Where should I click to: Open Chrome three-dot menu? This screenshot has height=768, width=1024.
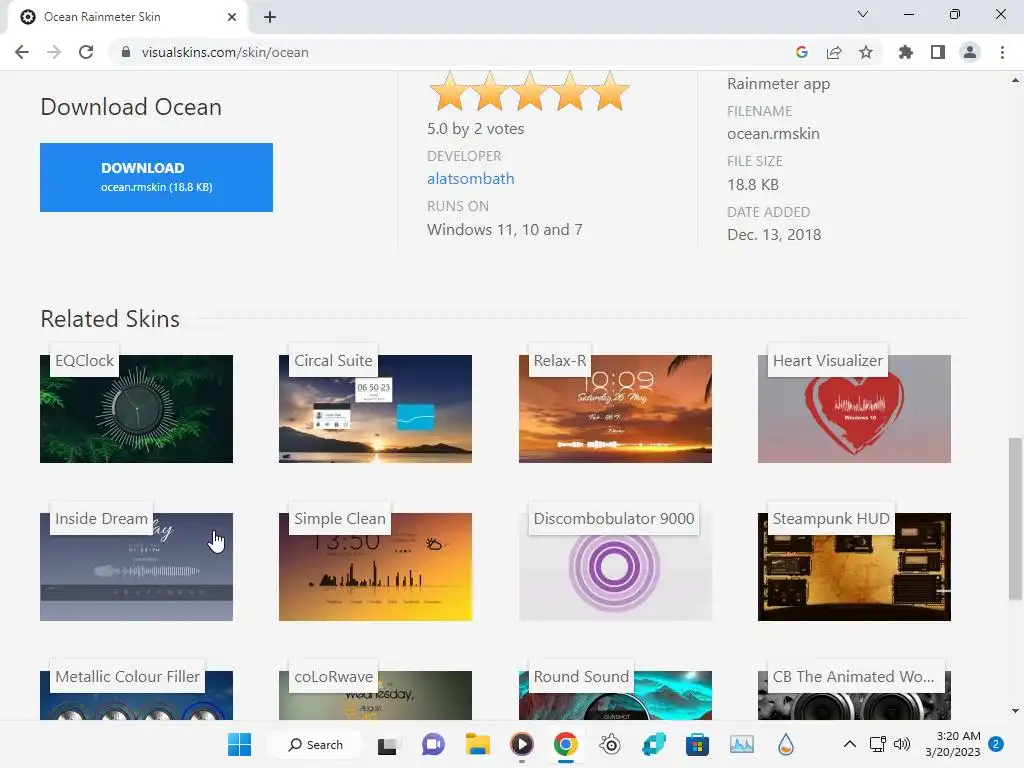coord(1002,52)
